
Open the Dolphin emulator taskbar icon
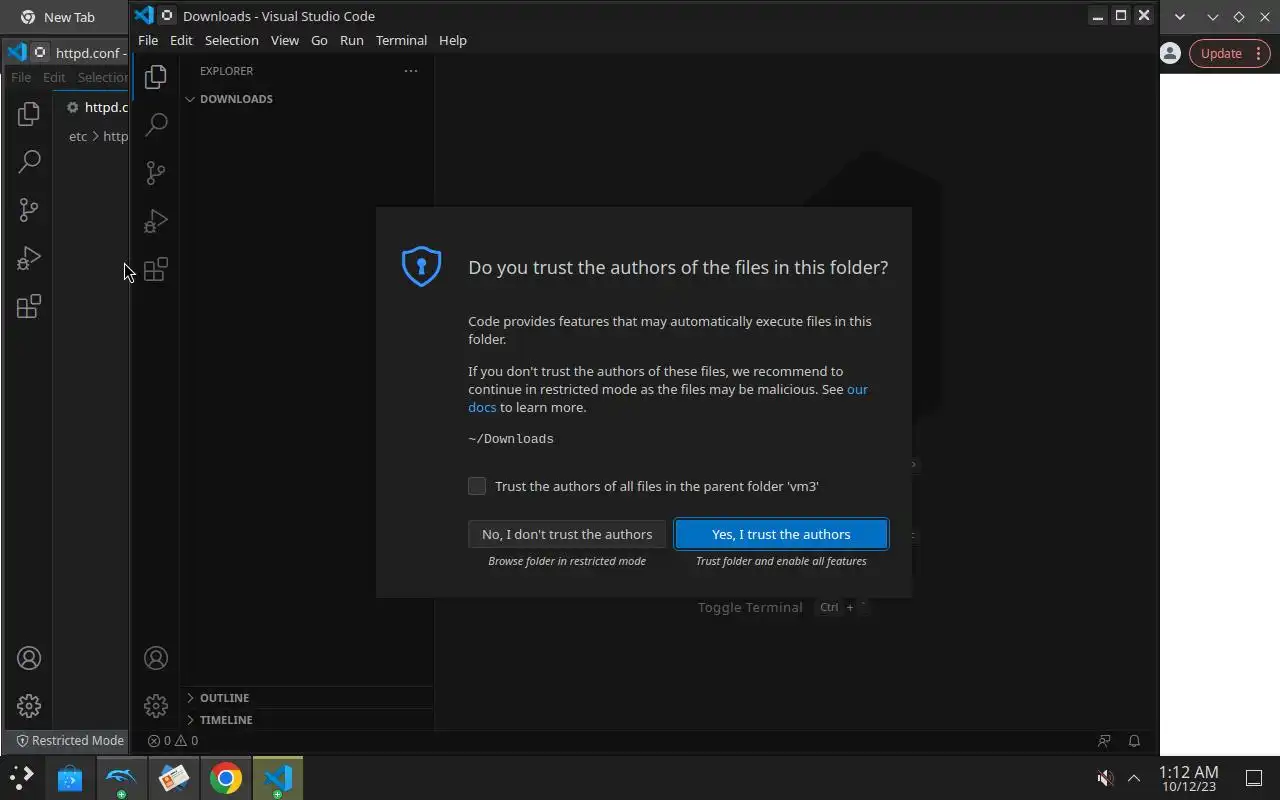point(121,778)
